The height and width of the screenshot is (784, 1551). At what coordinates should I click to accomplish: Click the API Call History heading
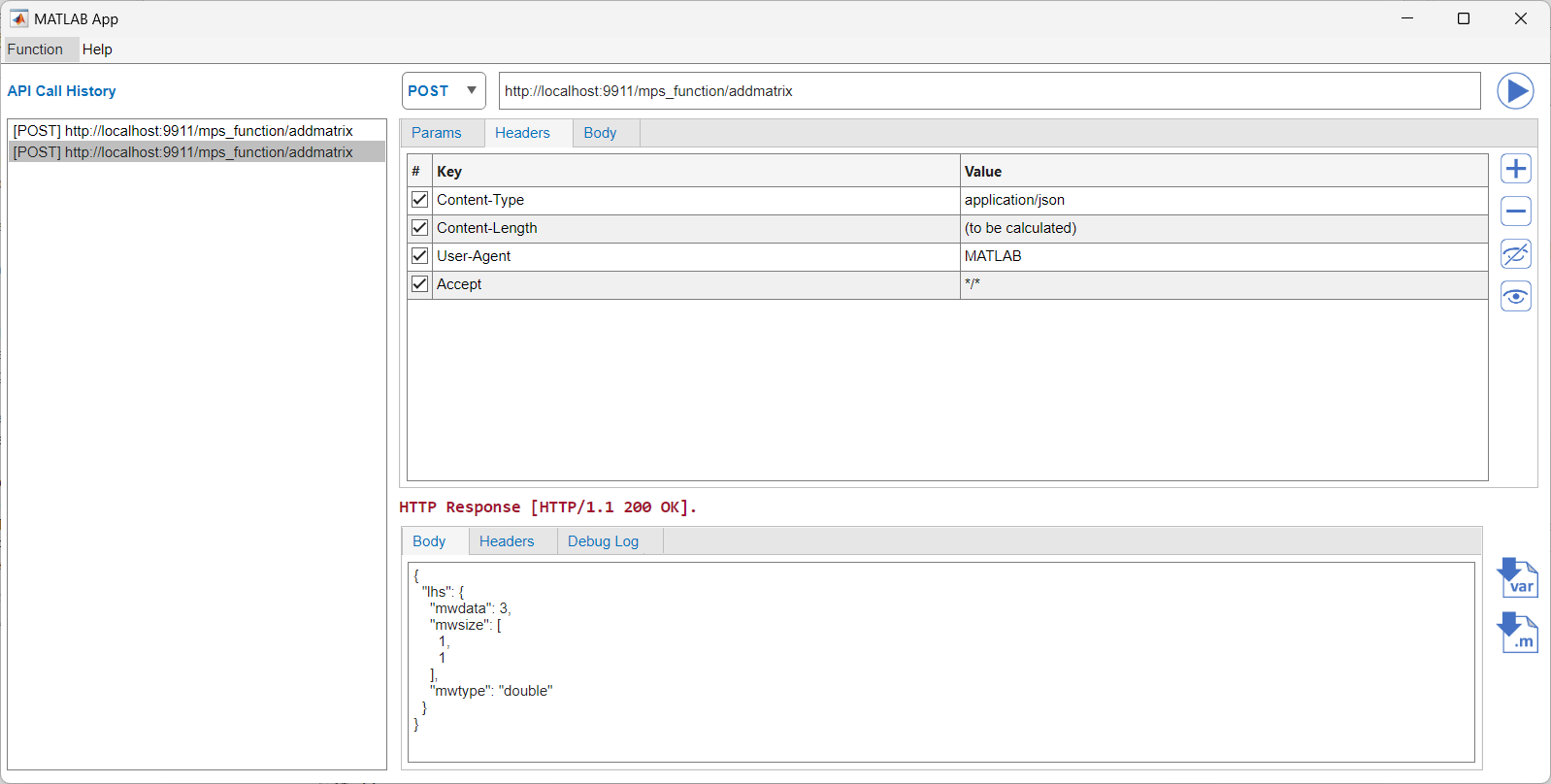pos(62,91)
